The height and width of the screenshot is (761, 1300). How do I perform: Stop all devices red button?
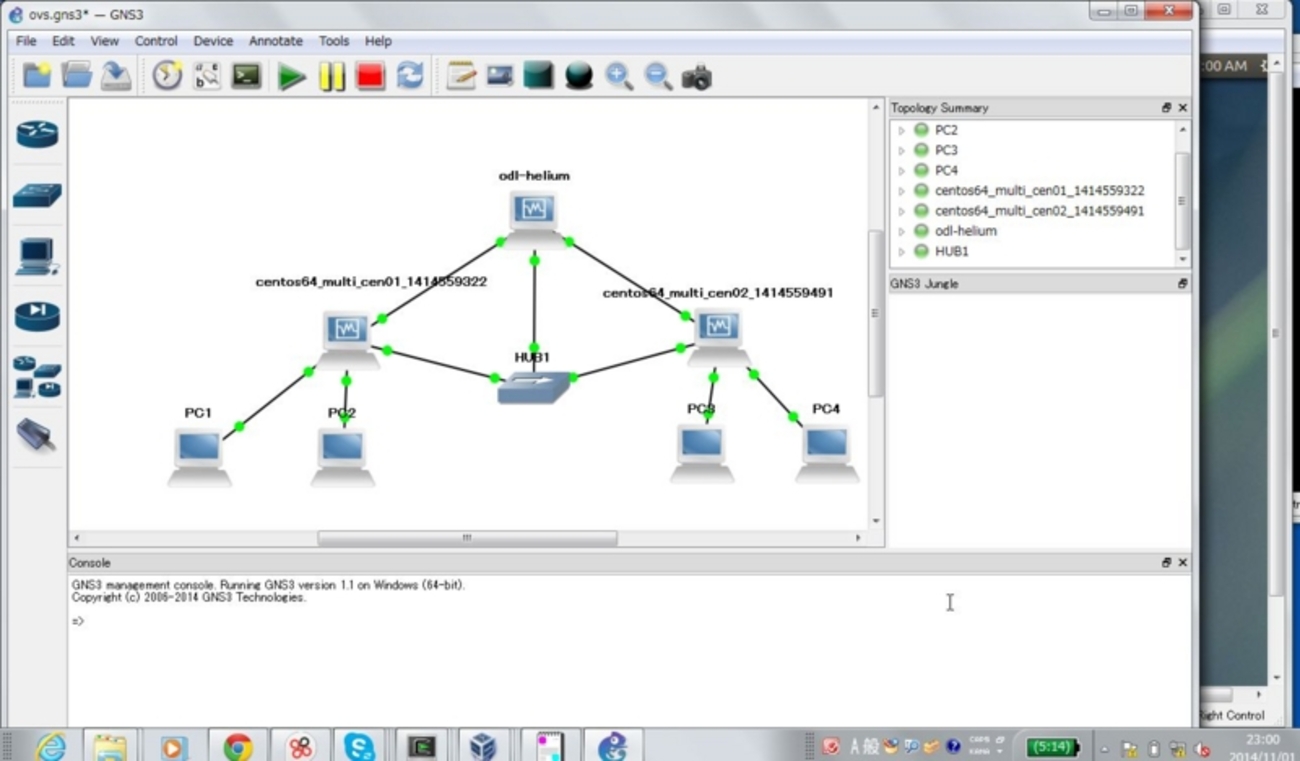tap(370, 76)
